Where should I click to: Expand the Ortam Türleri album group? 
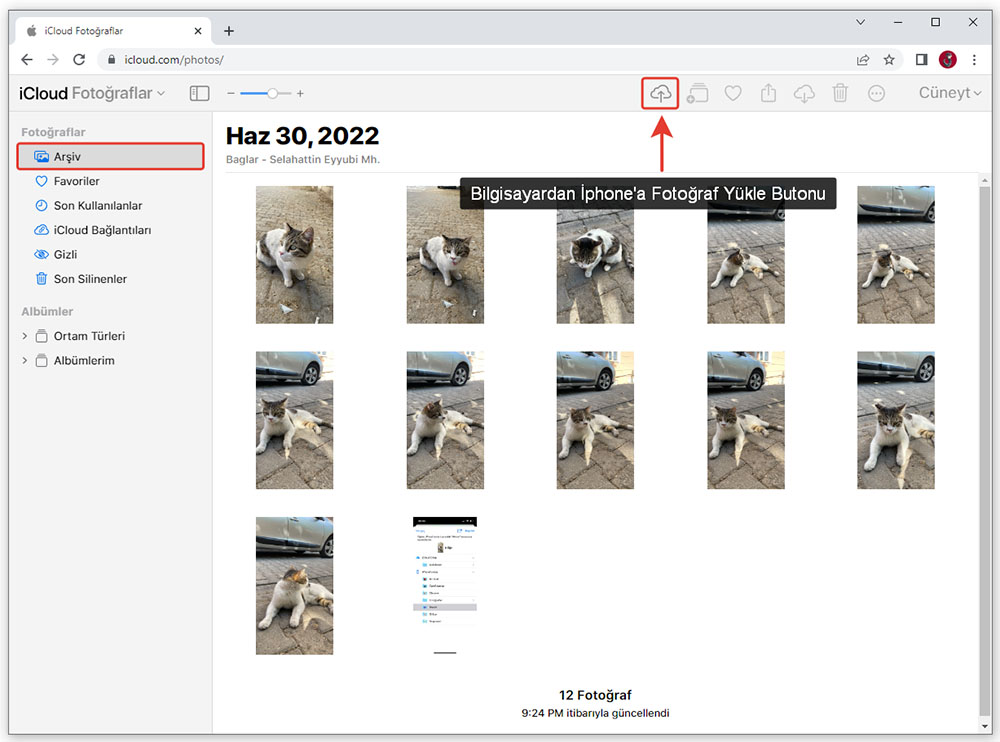coord(25,336)
